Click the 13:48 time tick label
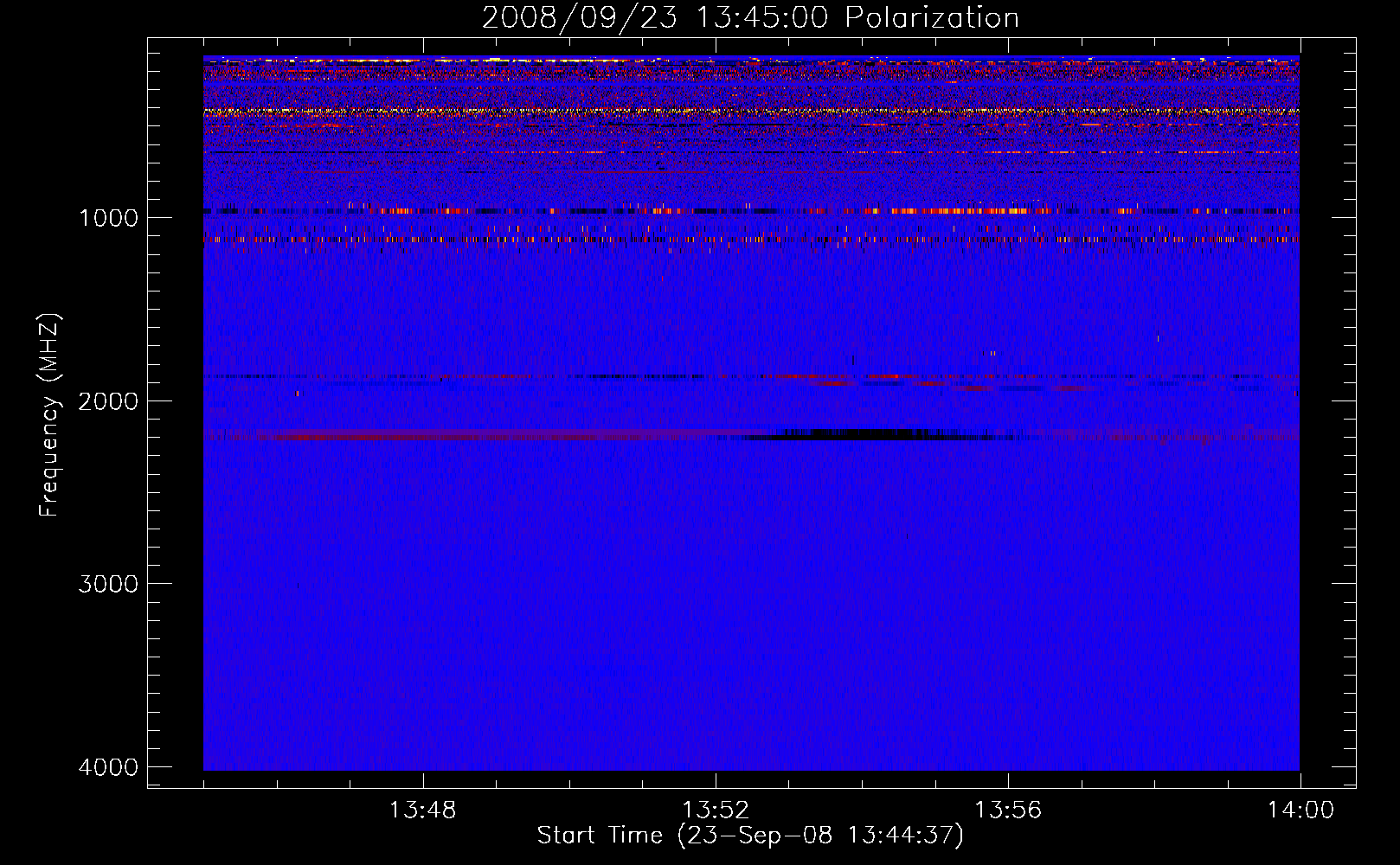This screenshot has width=1400, height=865. pyautogui.click(x=422, y=811)
